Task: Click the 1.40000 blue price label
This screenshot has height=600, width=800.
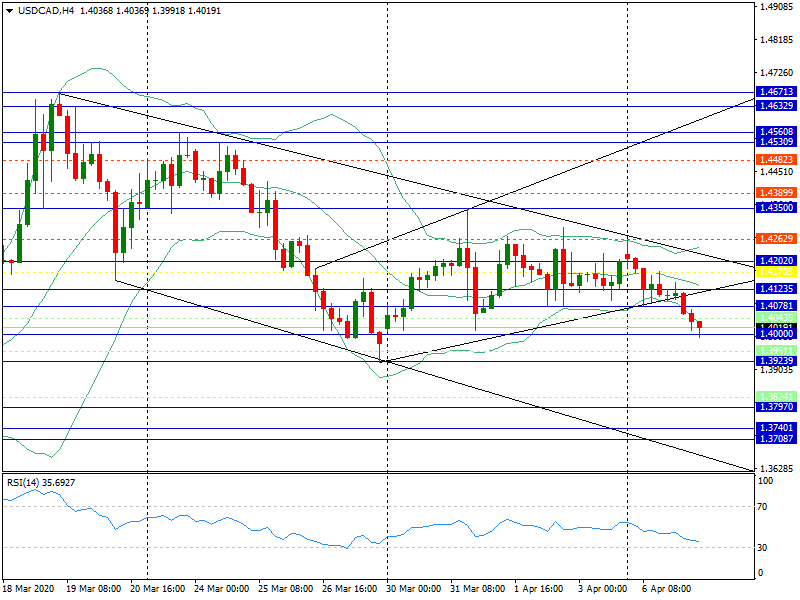Action: (776, 335)
